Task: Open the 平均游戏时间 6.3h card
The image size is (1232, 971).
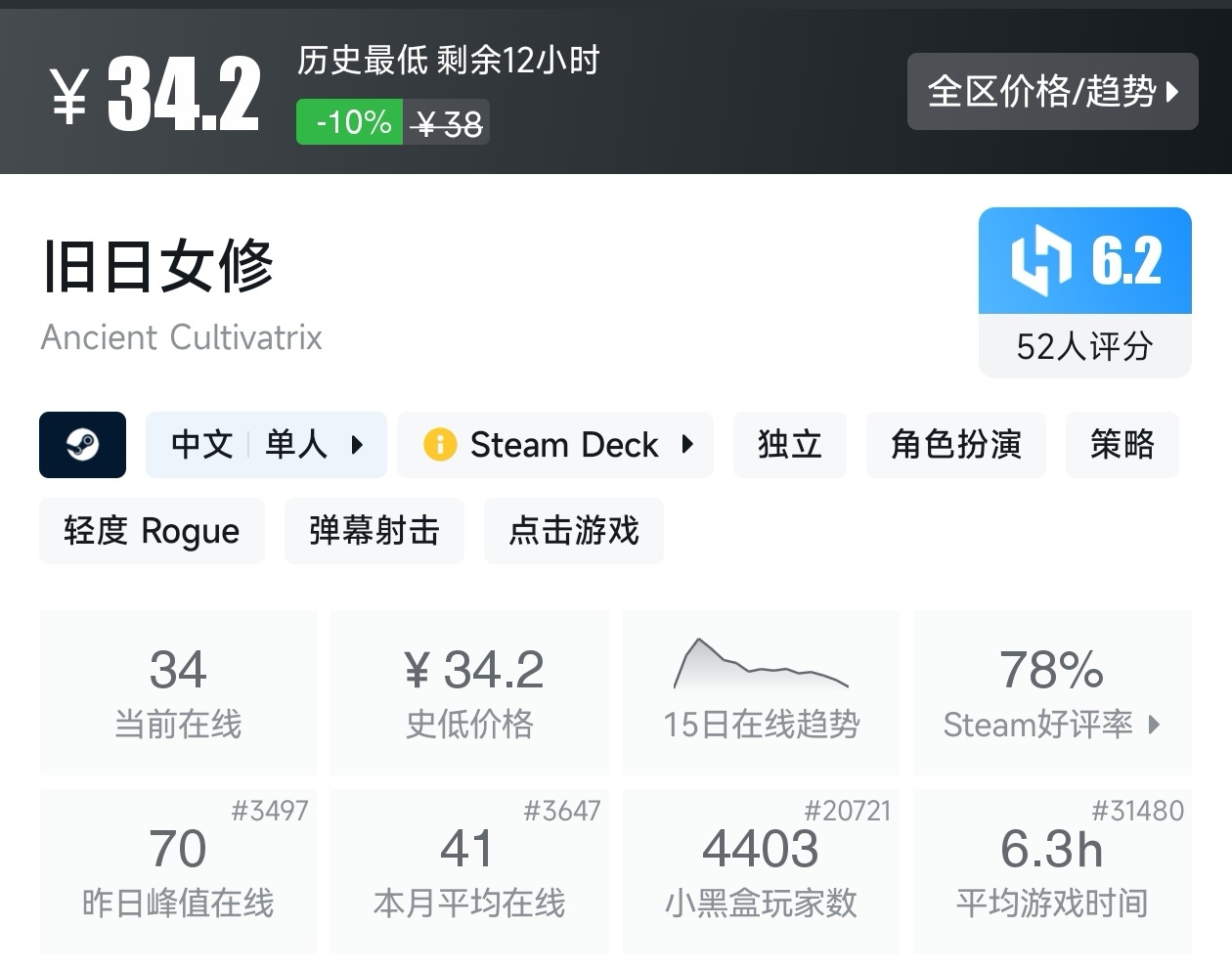Action: coord(1052,871)
